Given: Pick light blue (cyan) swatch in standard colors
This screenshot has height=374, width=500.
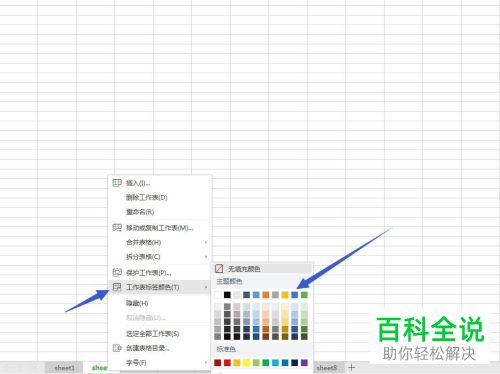Looking at the screenshot, I should click(275, 362).
